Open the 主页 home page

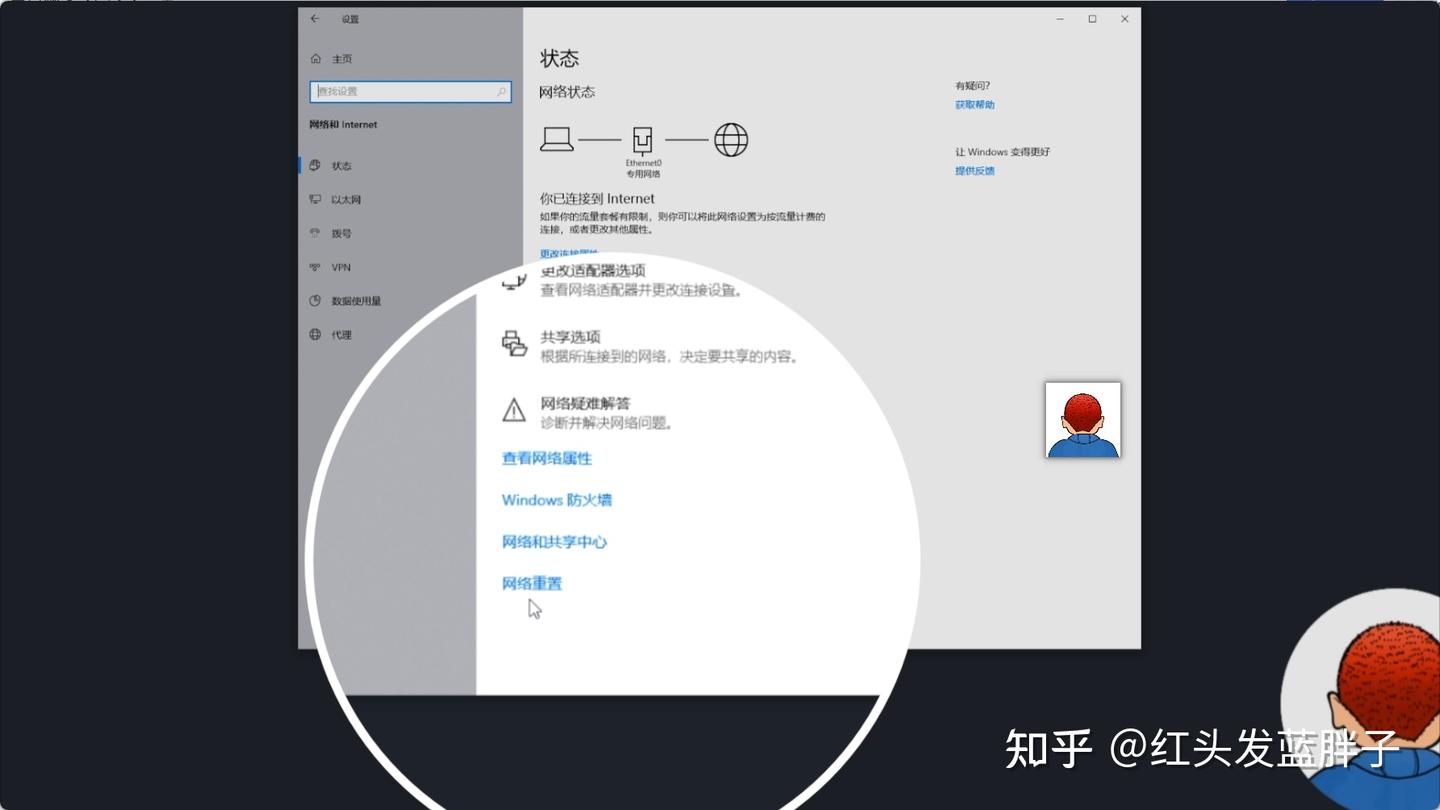click(x=332, y=59)
